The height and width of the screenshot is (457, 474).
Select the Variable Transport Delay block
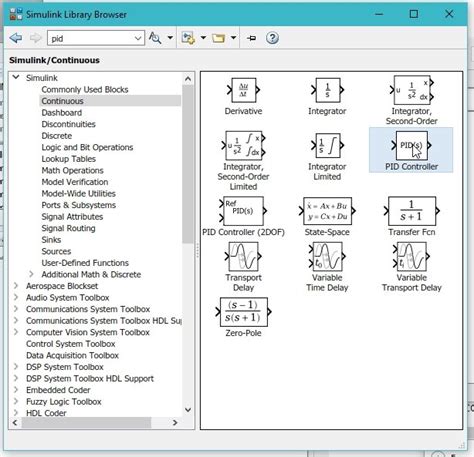pos(412,256)
